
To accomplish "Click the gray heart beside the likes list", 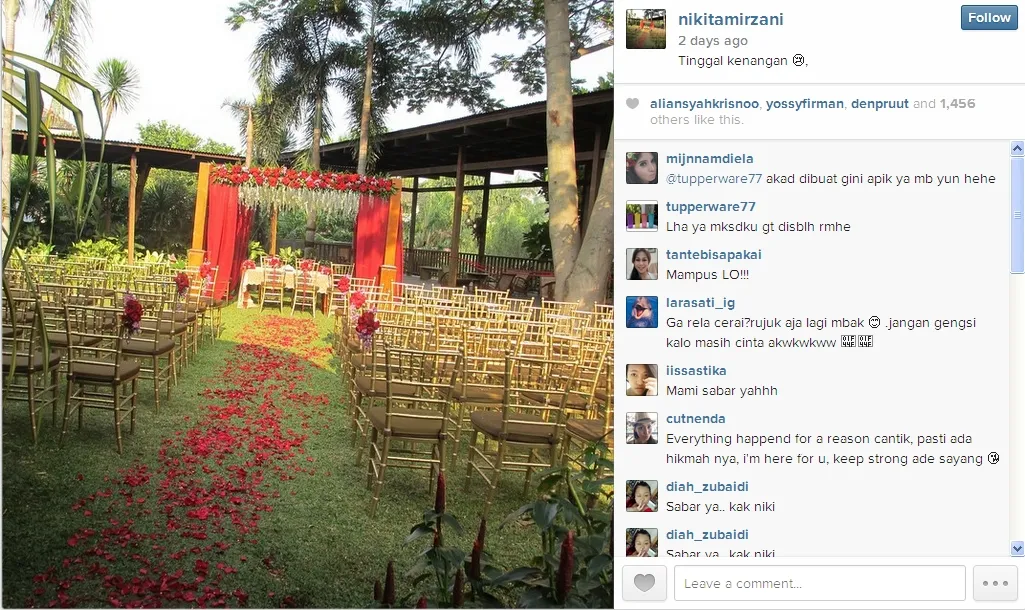I will pyautogui.click(x=632, y=103).
